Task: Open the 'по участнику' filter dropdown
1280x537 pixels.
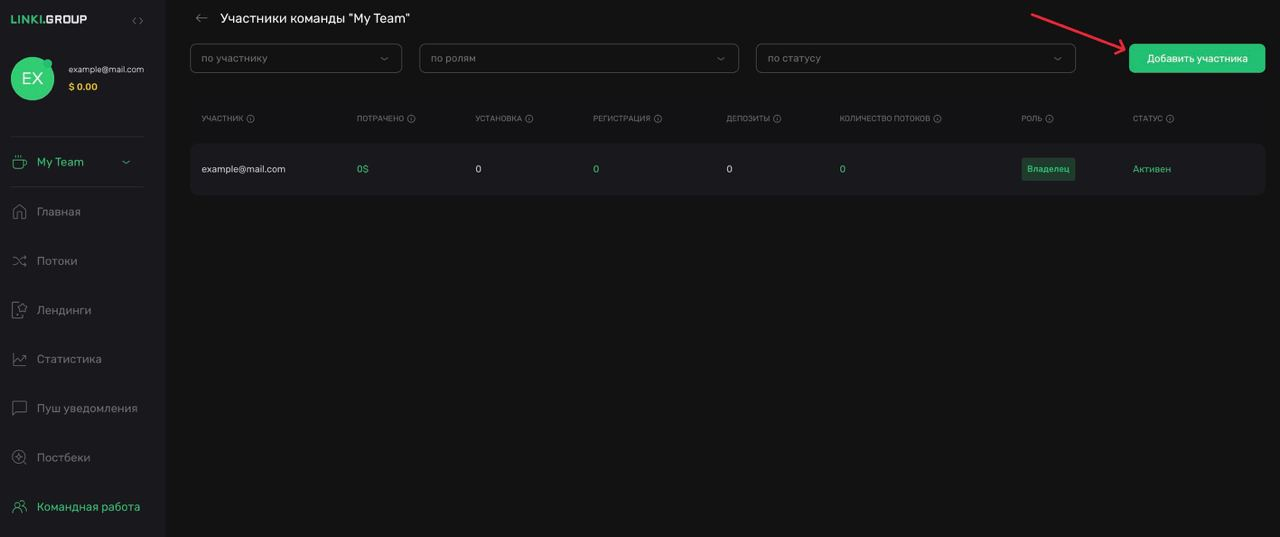Action: click(x=295, y=58)
